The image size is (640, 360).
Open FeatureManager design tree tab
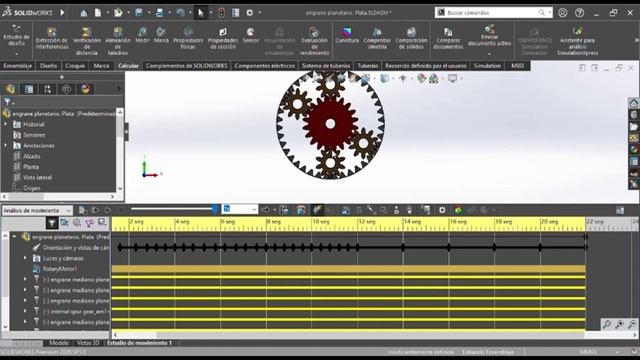(x=10, y=89)
